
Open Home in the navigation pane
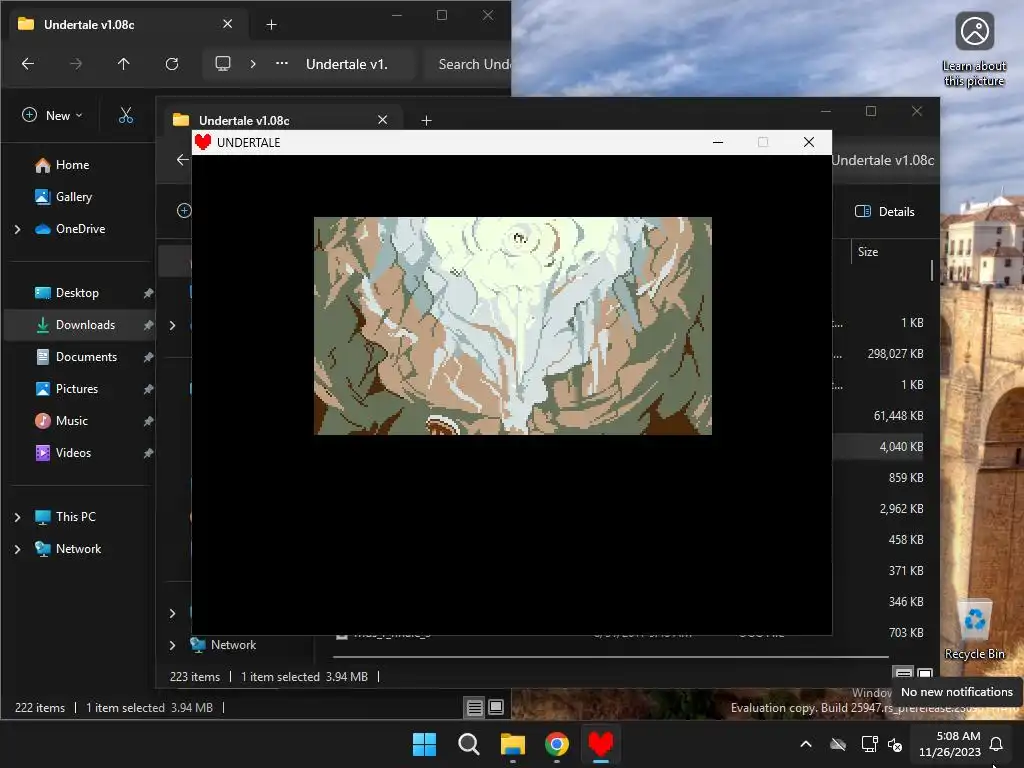click(72, 165)
